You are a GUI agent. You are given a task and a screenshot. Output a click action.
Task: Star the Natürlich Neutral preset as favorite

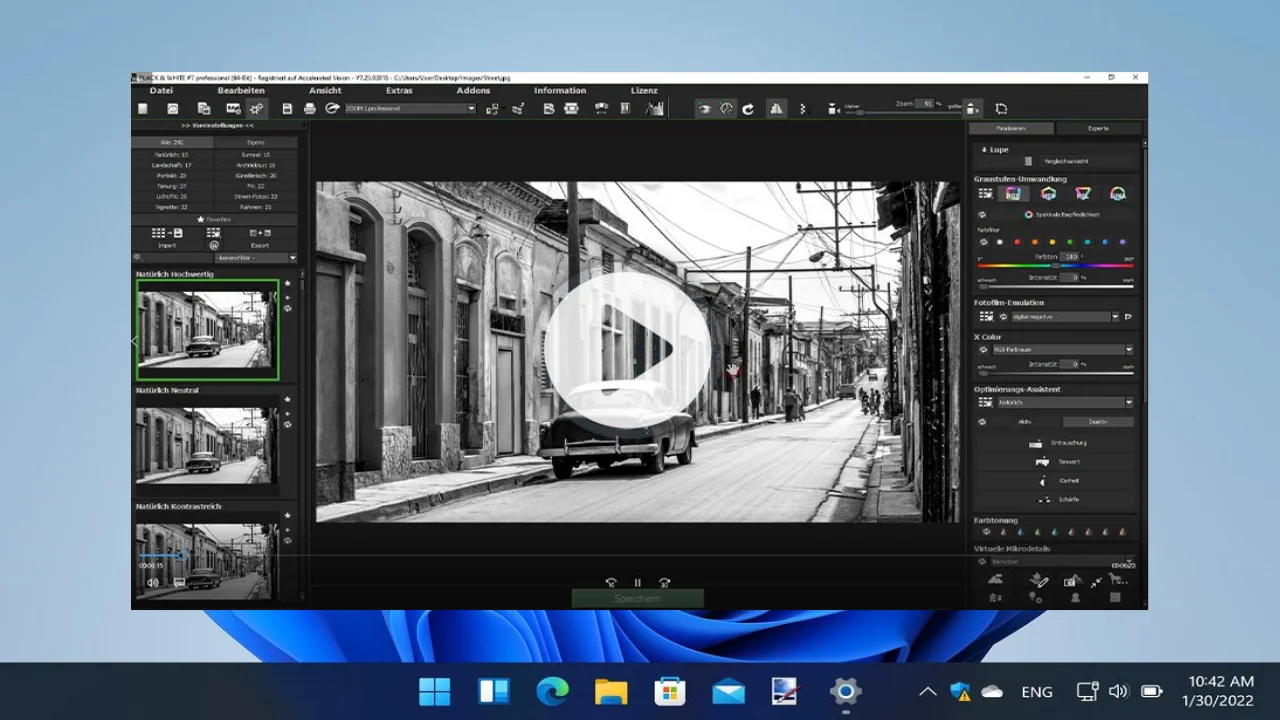(287, 400)
